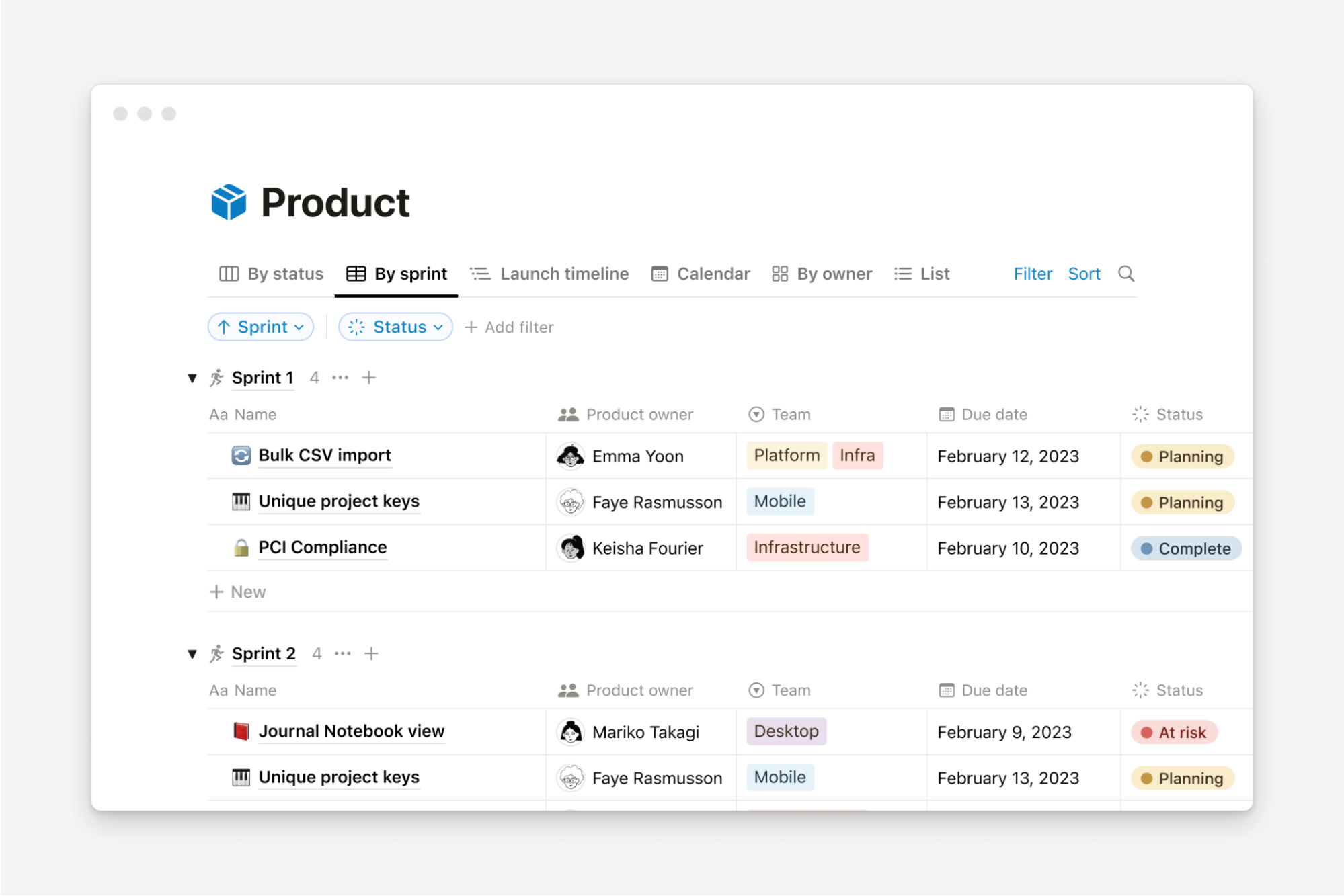1344x896 pixels.
Task: Click Journal Notebook view red book icon
Action: tap(241, 731)
